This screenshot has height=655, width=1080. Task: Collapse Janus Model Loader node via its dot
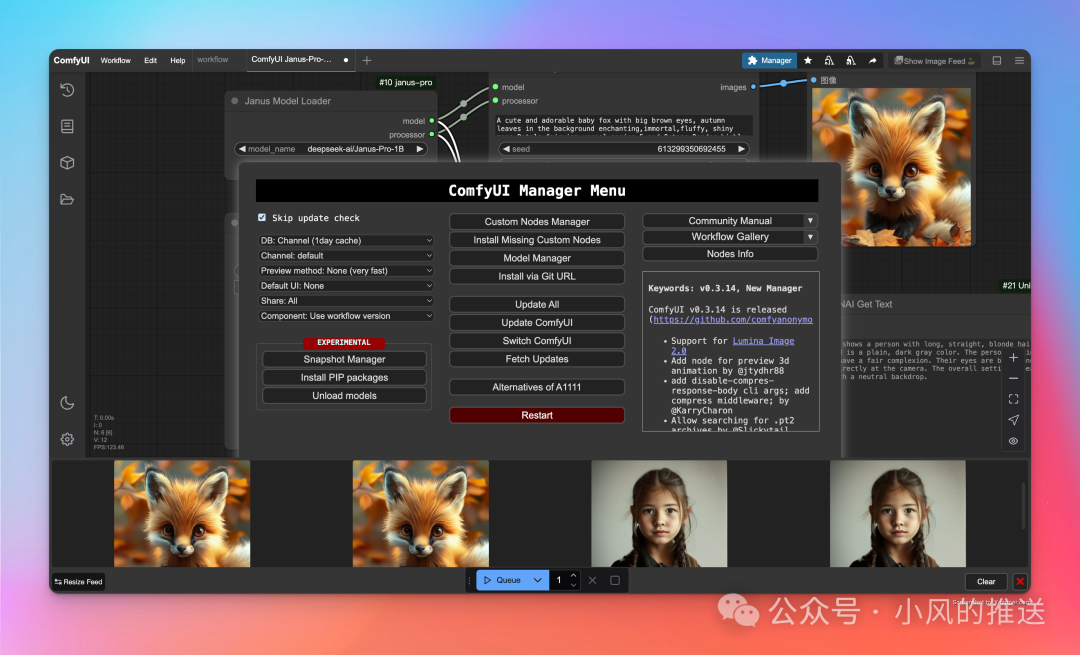point(235,101)
